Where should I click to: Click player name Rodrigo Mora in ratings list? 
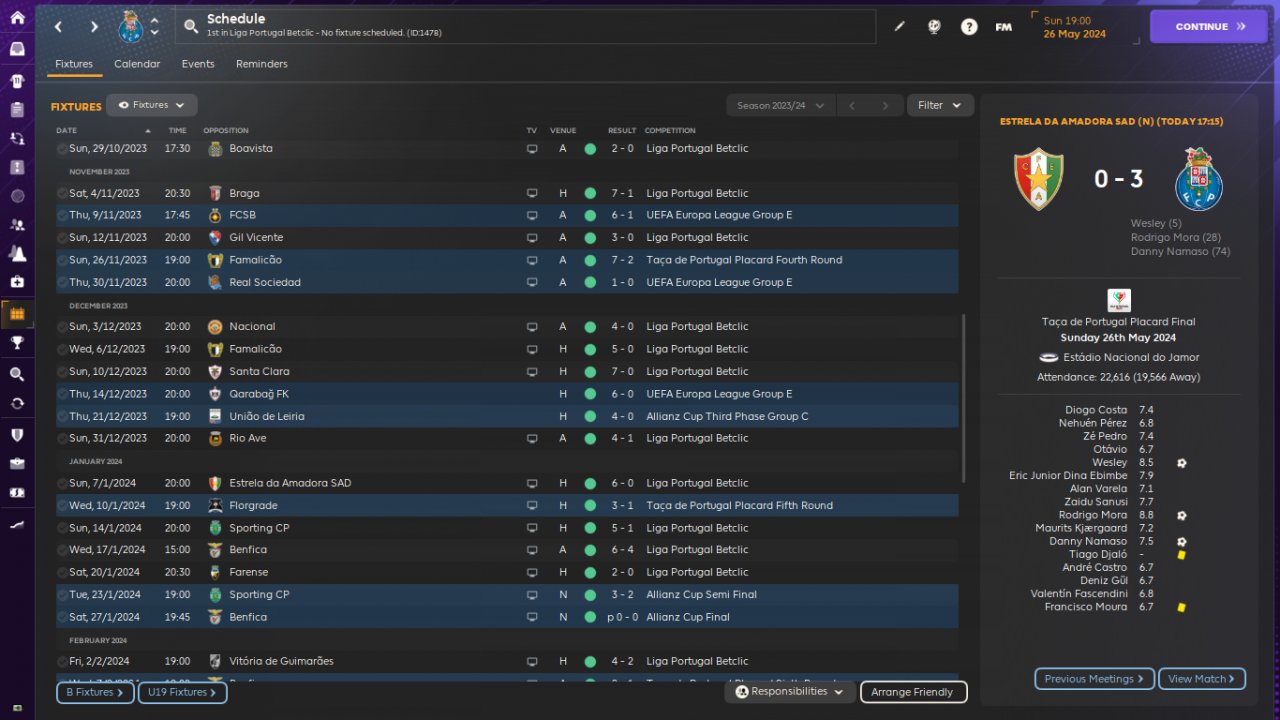coord(1093,516)
